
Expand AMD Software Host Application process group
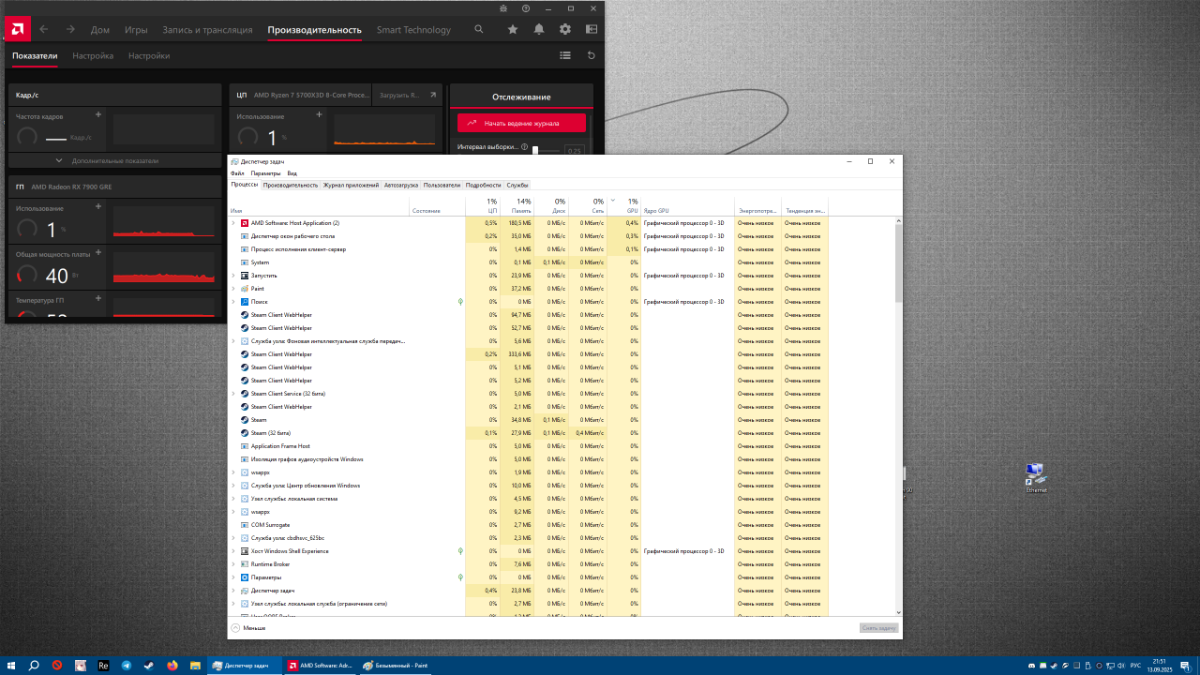[234, 222]
